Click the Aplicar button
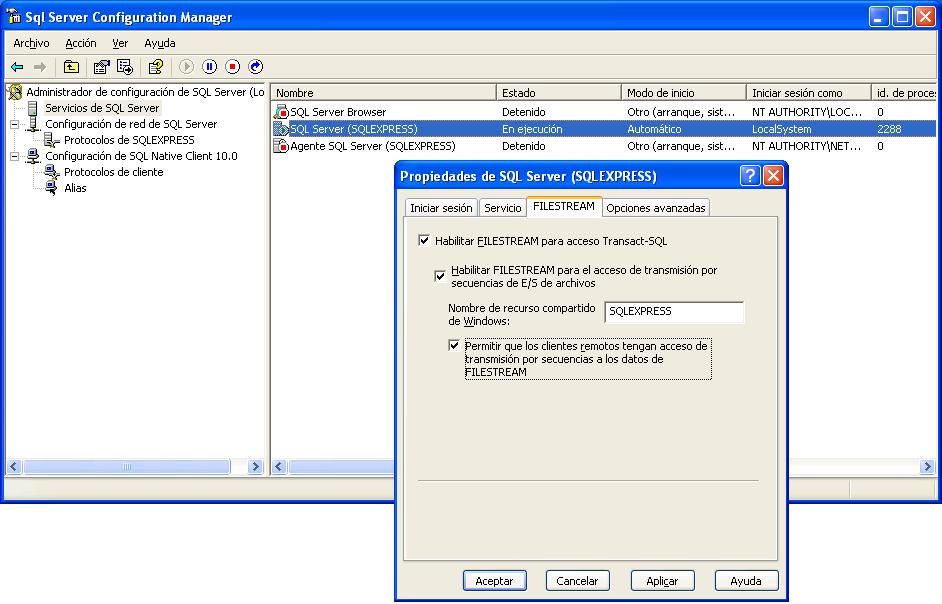This screenshot has height=604, width=942. tap(662, 581)
